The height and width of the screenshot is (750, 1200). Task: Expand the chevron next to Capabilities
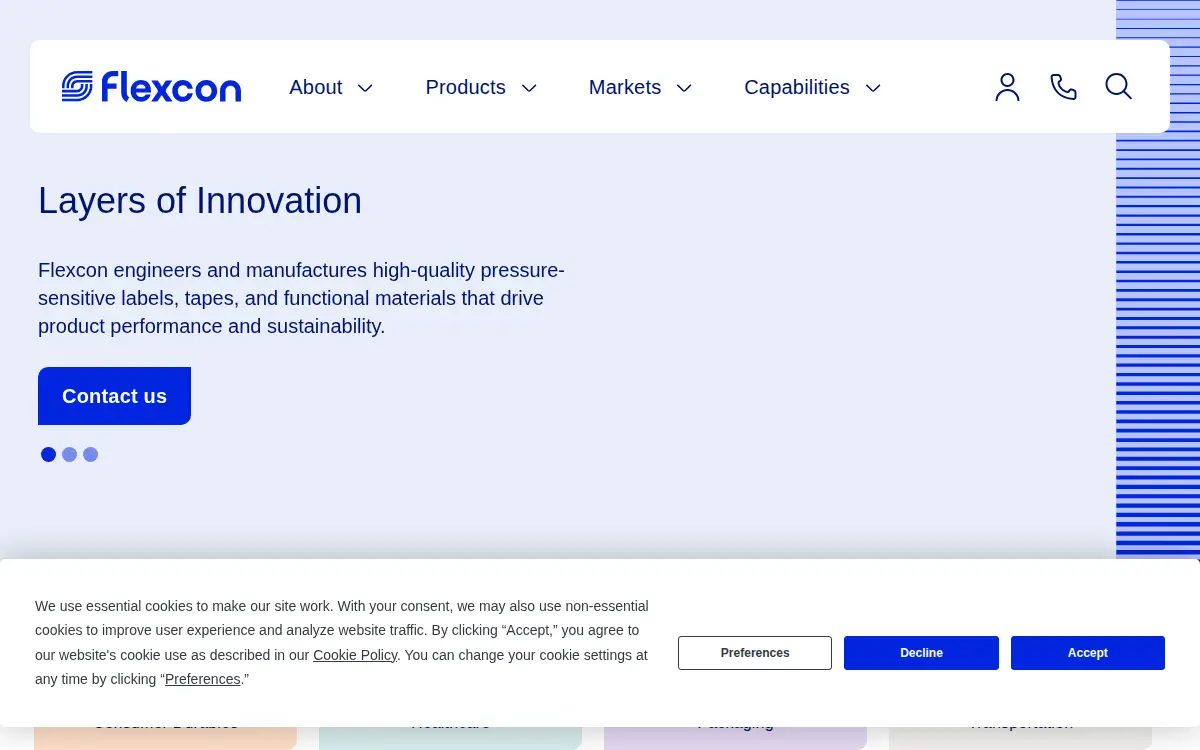pyautogui.click(x=873, y=88)
